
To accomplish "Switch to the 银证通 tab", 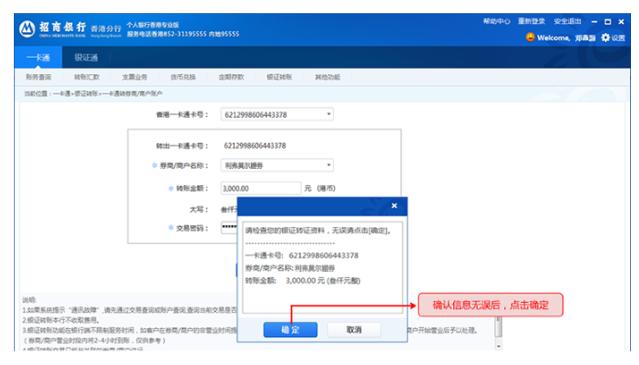I will (86, 57).
